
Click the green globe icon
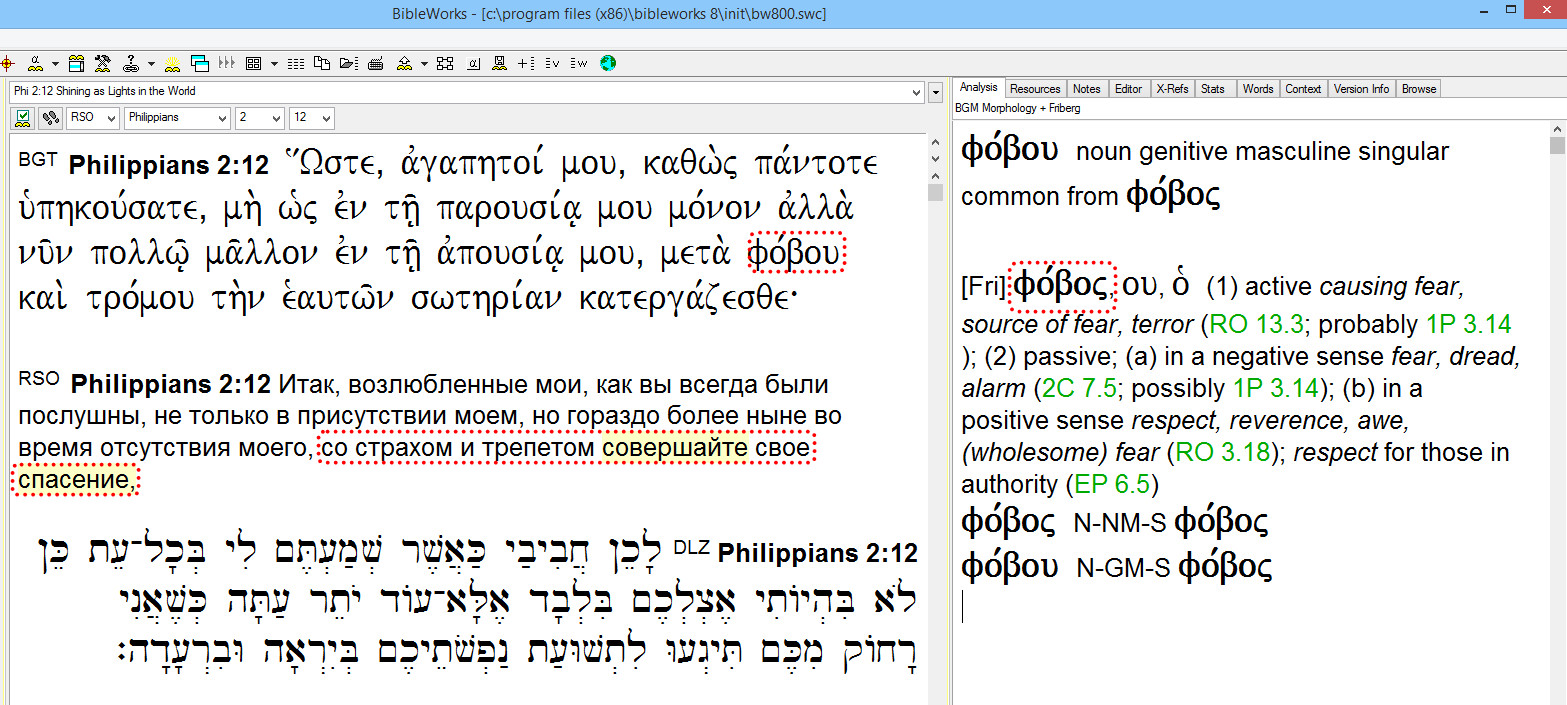[608, 63]
